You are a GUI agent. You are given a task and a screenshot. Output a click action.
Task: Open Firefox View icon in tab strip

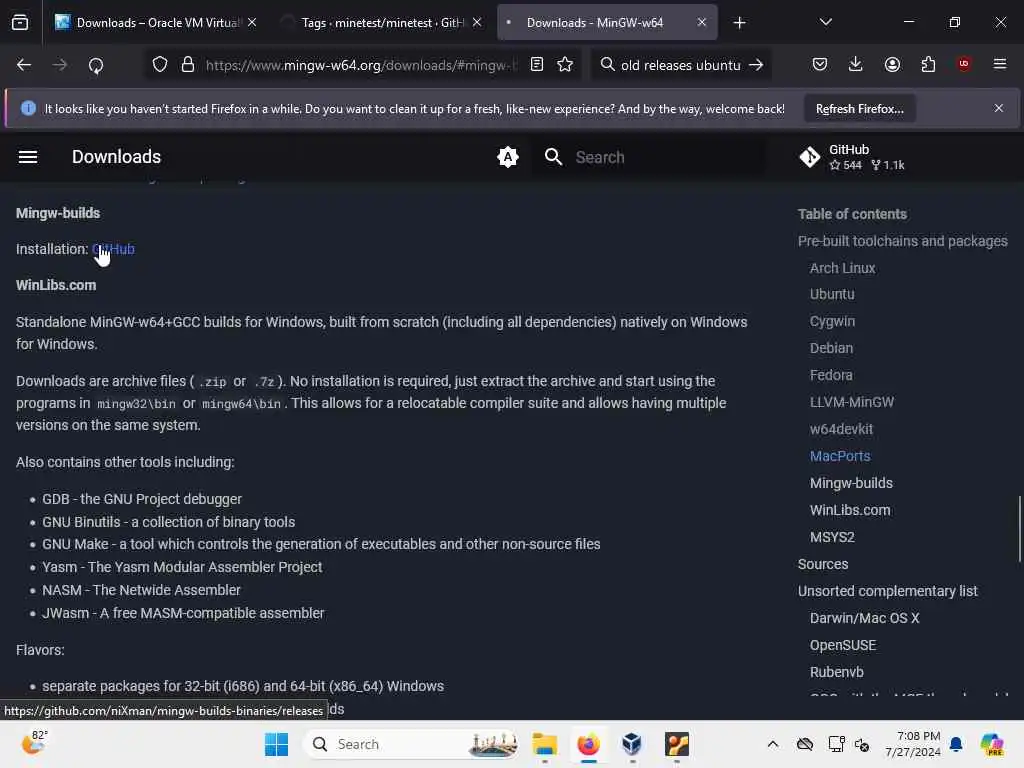coord(20,23)
